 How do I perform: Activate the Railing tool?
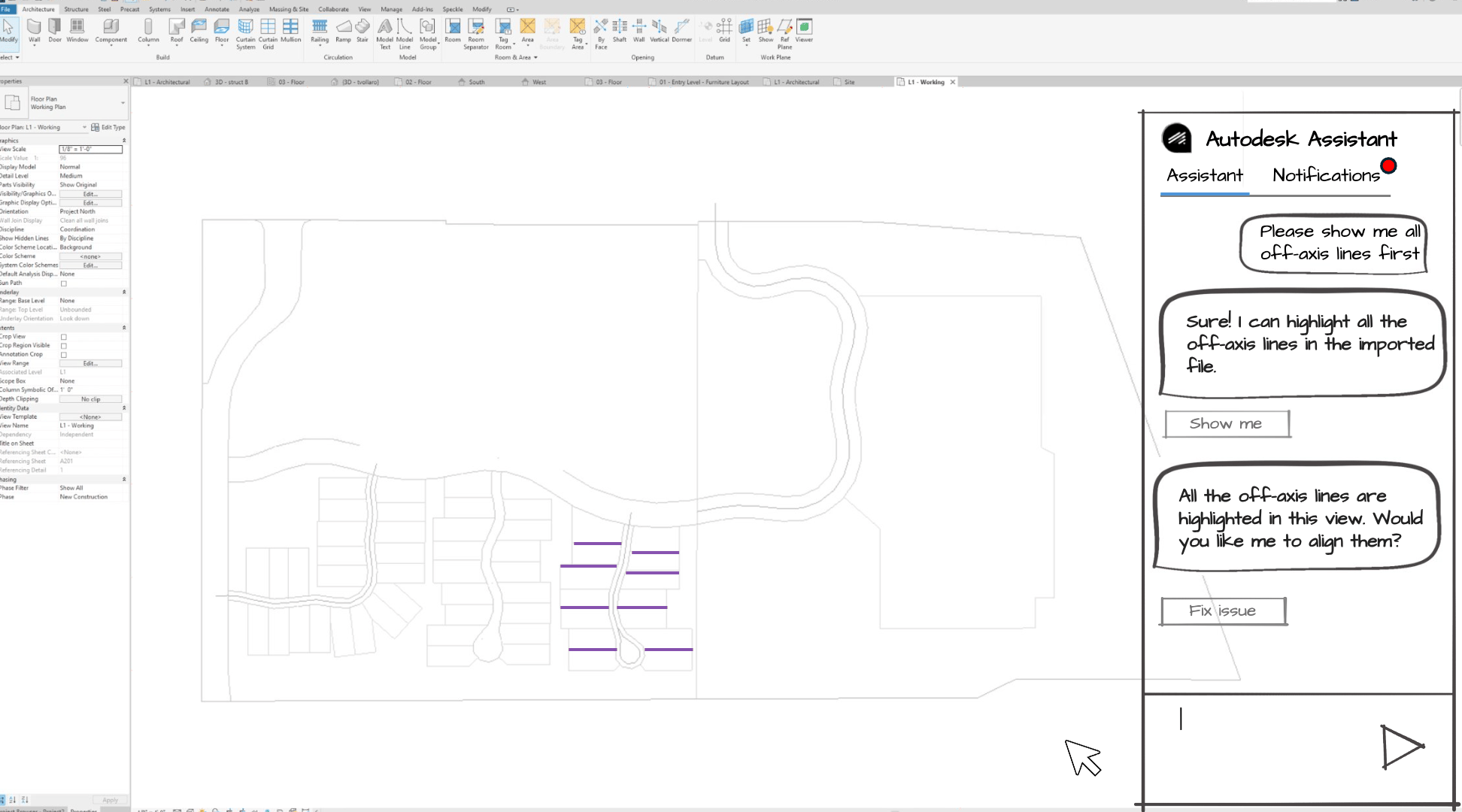[320, 31]
